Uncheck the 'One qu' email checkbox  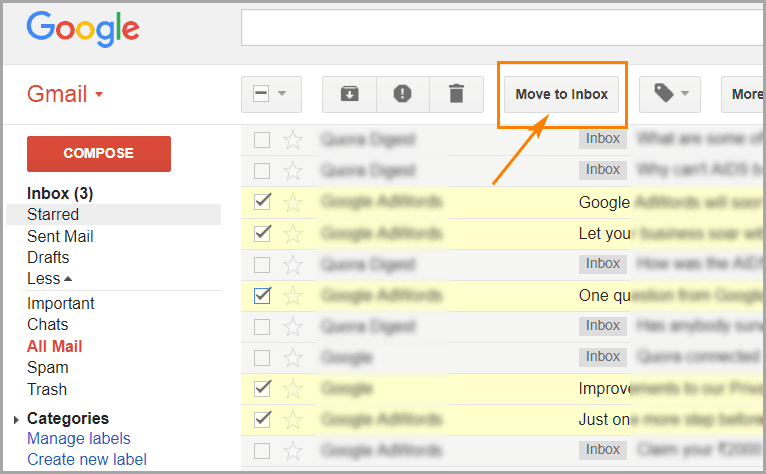(x=262, y=296)
